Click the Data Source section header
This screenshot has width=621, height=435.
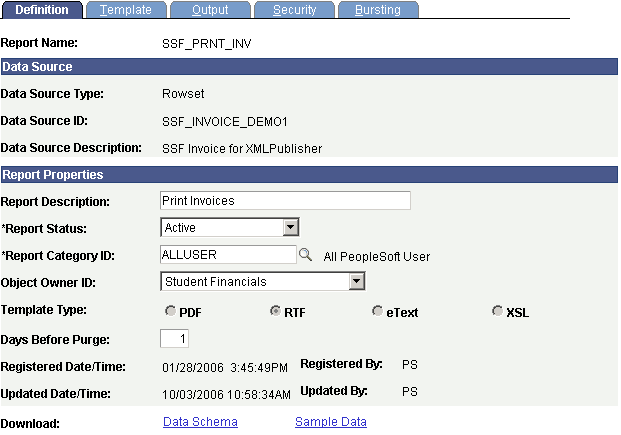[x=309, y=67]
